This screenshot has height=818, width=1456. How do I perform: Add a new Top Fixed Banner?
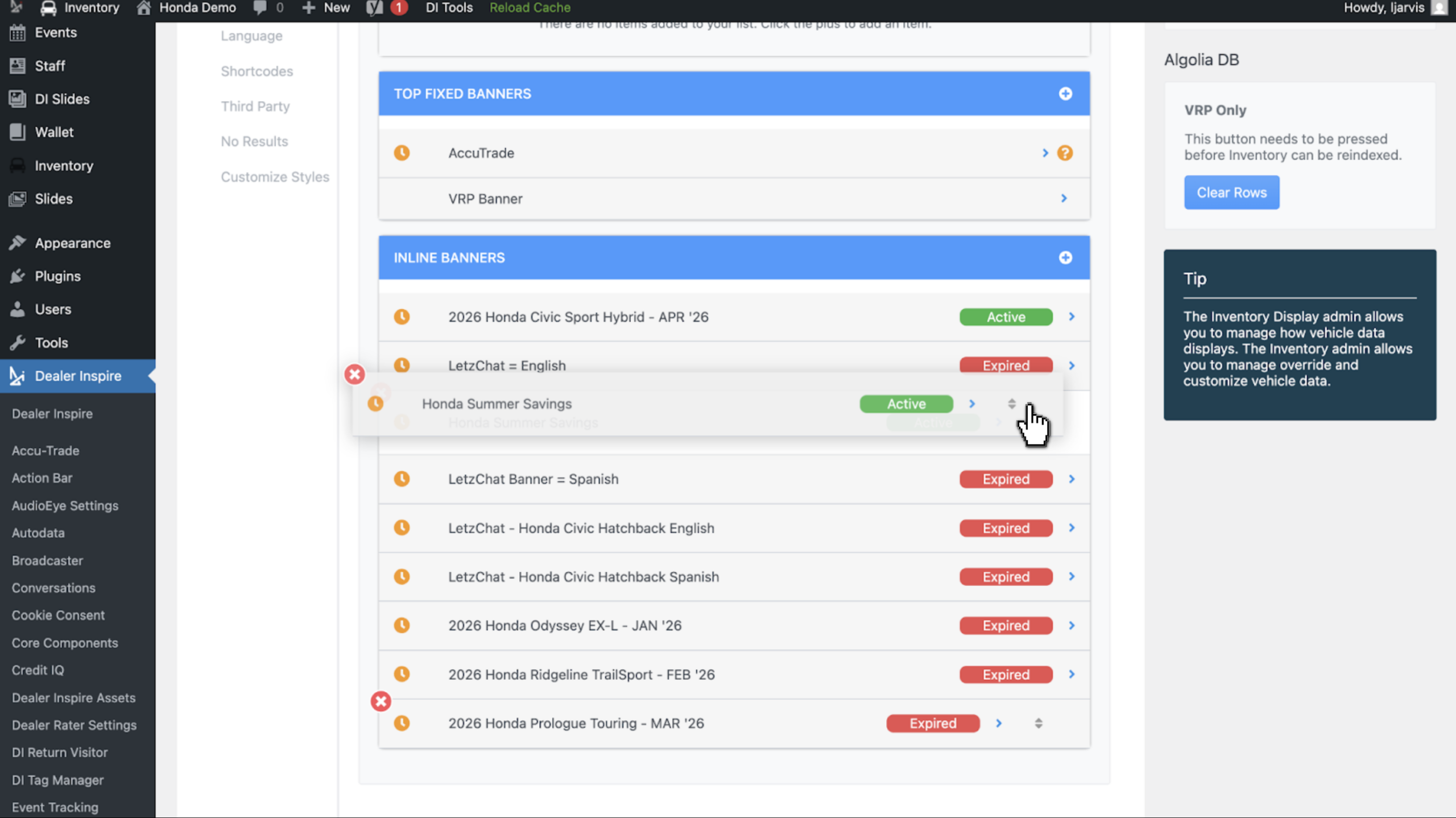[x=1065, y=94]
